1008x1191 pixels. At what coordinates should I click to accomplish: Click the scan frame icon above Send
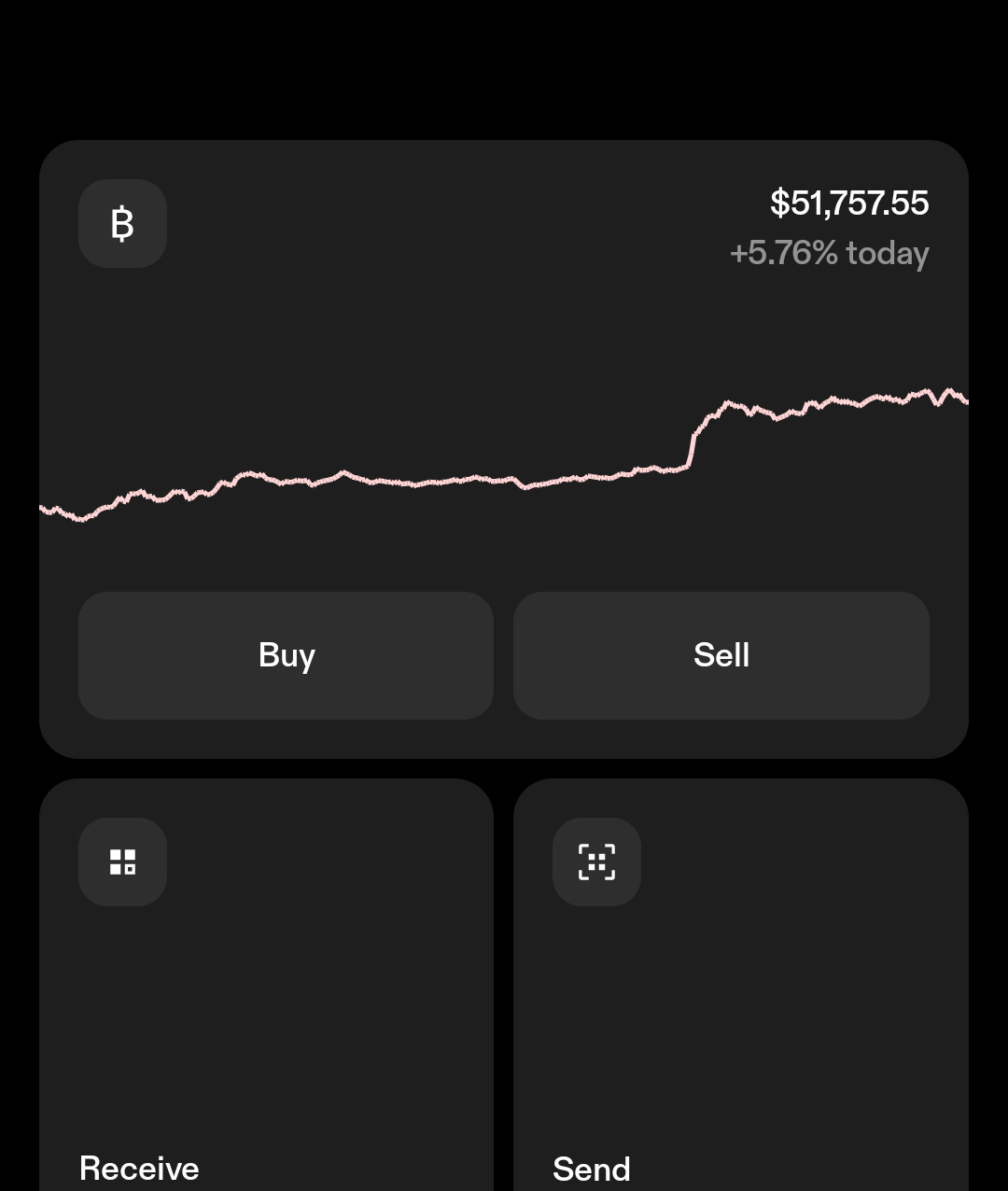coord(596,862)
